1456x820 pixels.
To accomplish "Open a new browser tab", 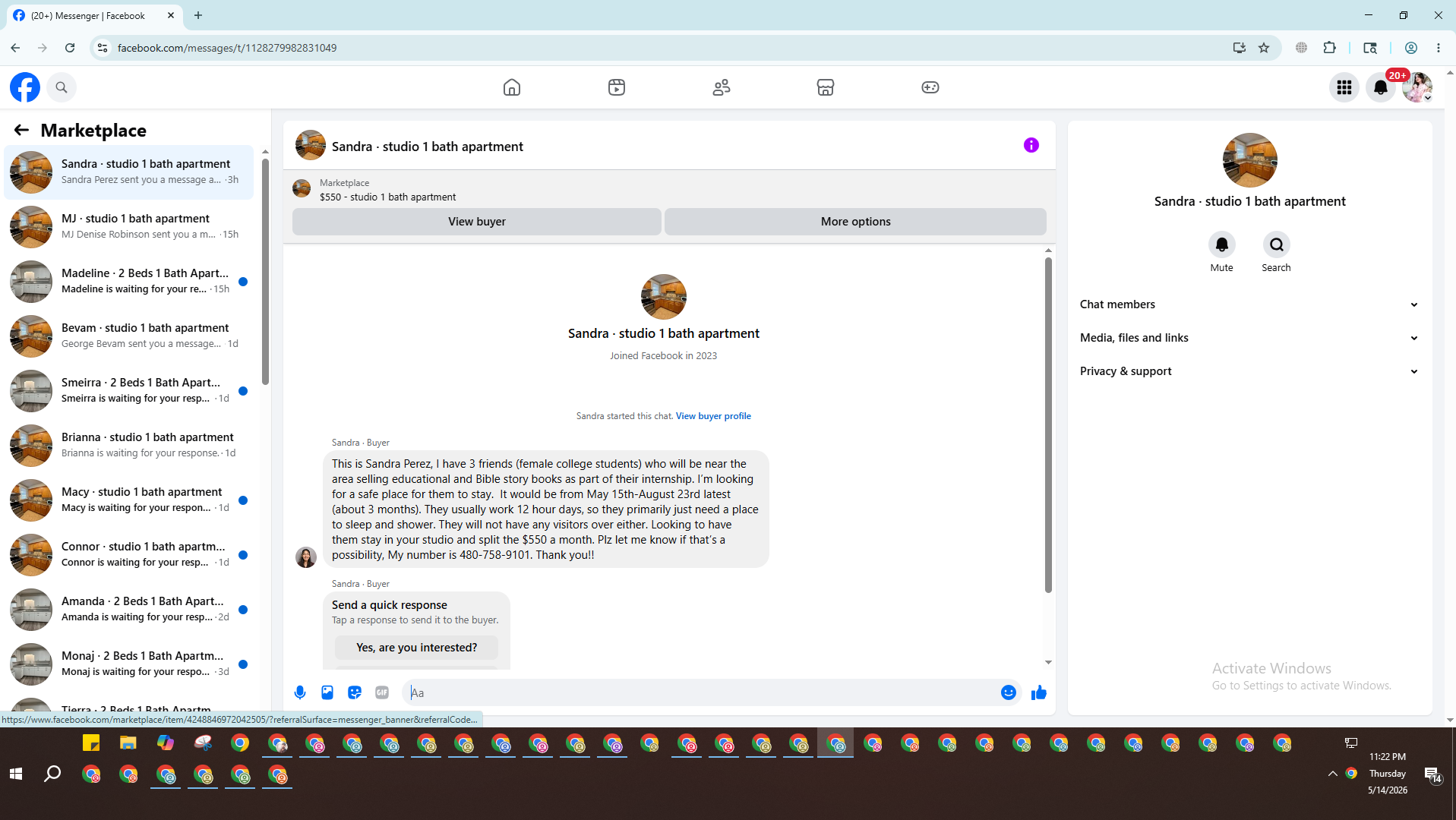I will (198, 15).
